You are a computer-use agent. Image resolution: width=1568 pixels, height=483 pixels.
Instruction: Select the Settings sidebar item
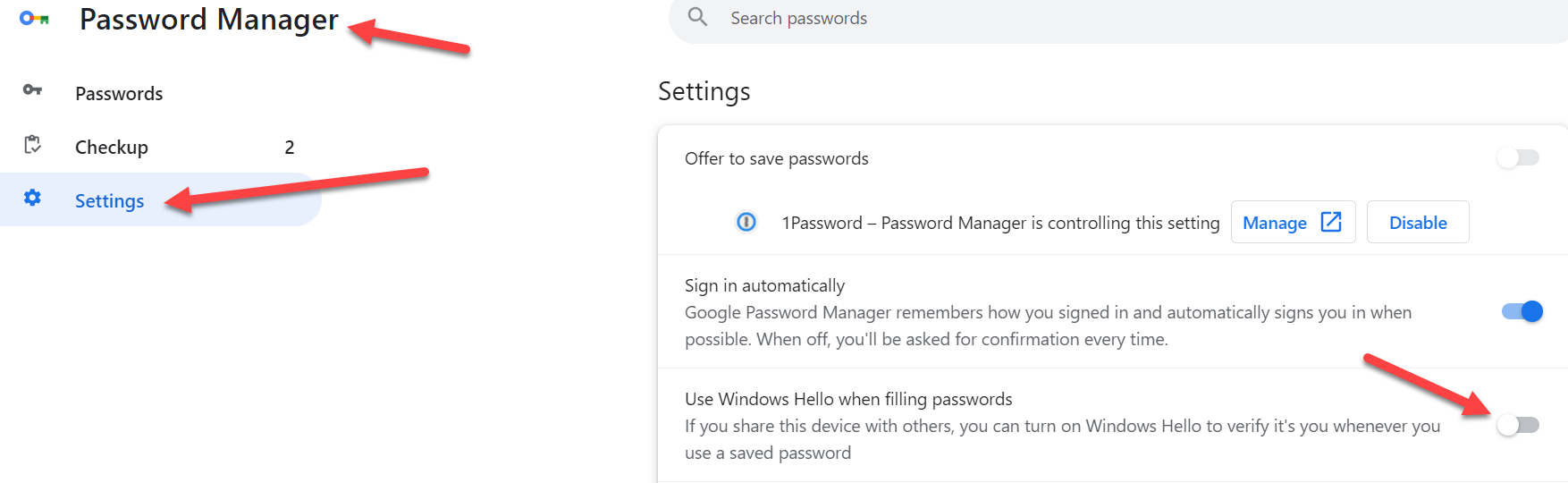(161, 199)
